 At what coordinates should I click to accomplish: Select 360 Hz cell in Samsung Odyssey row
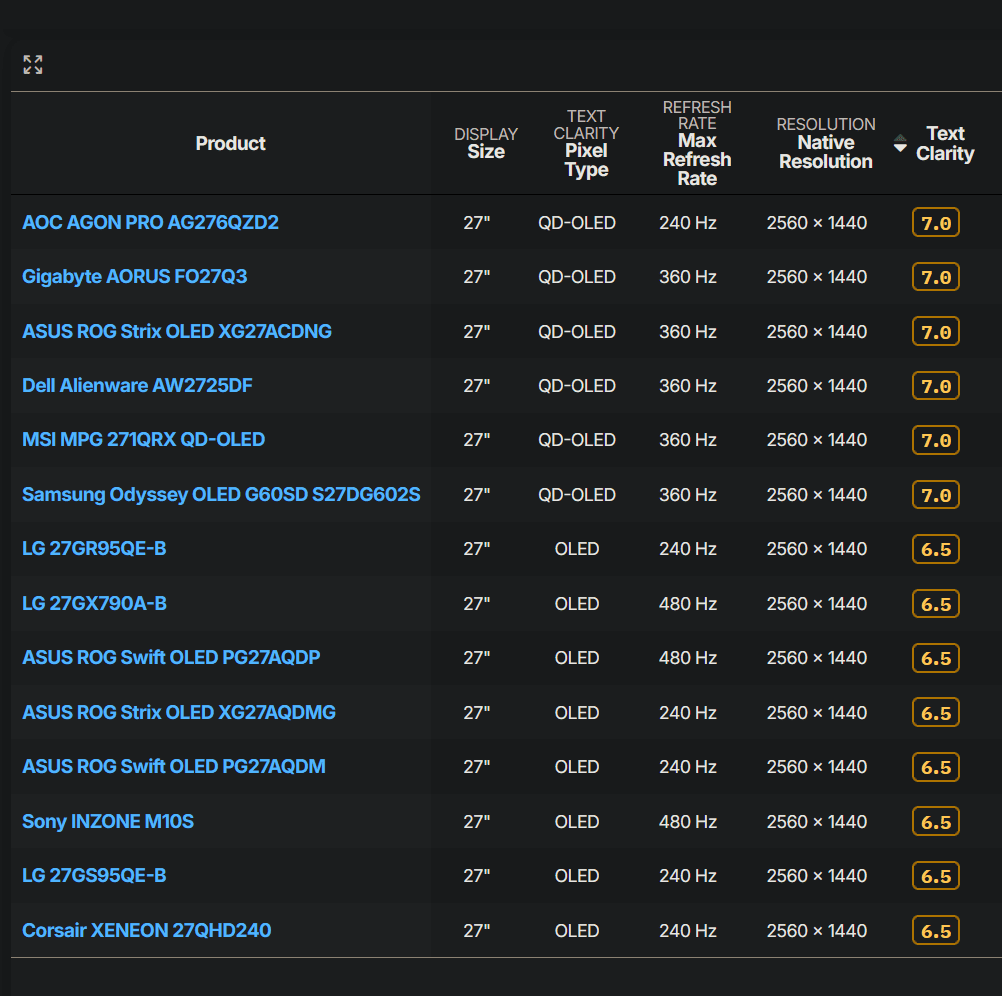[x=688, y=494]
